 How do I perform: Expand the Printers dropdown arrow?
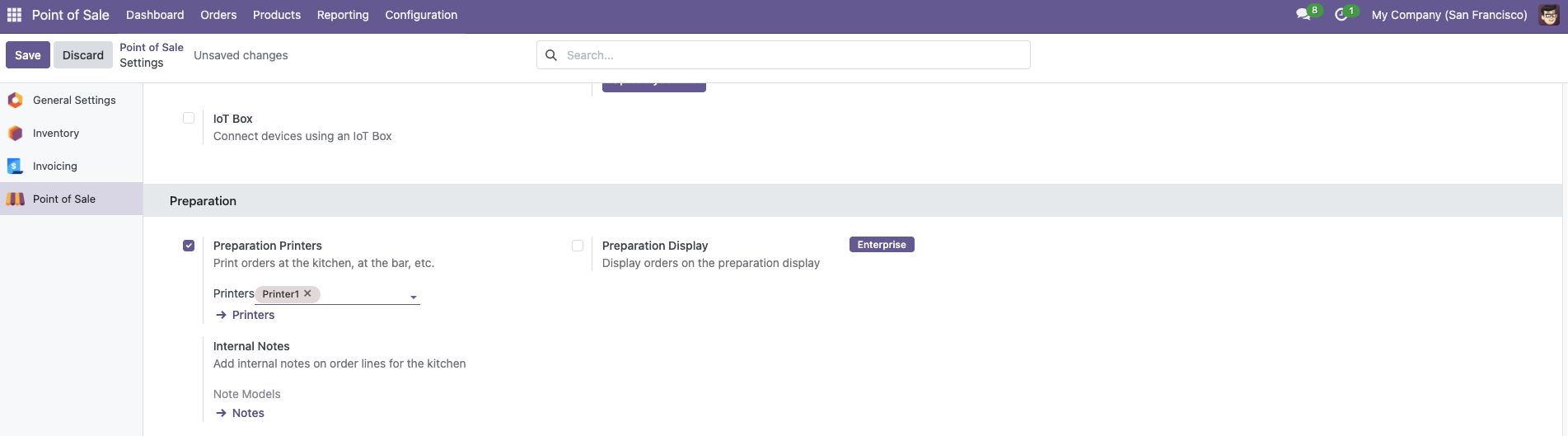coord(414,297)
